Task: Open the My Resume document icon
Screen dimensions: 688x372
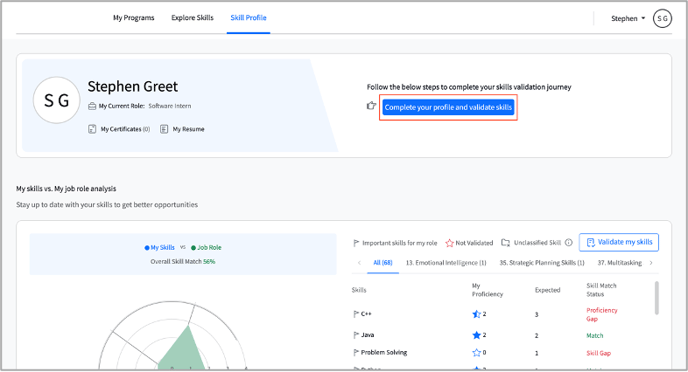Action: click(164, 129)
